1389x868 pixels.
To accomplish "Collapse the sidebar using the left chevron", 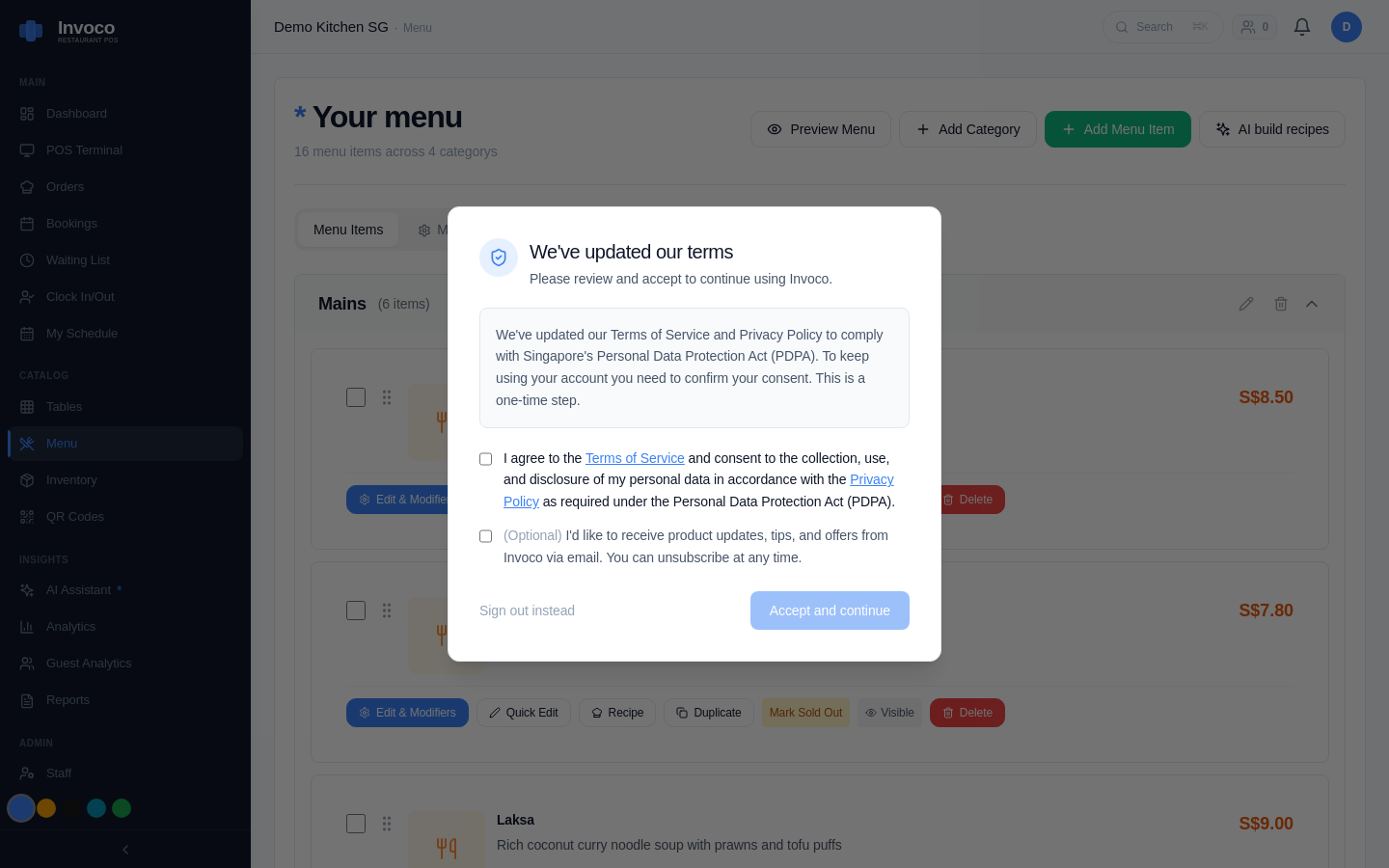I will point(124,850).
